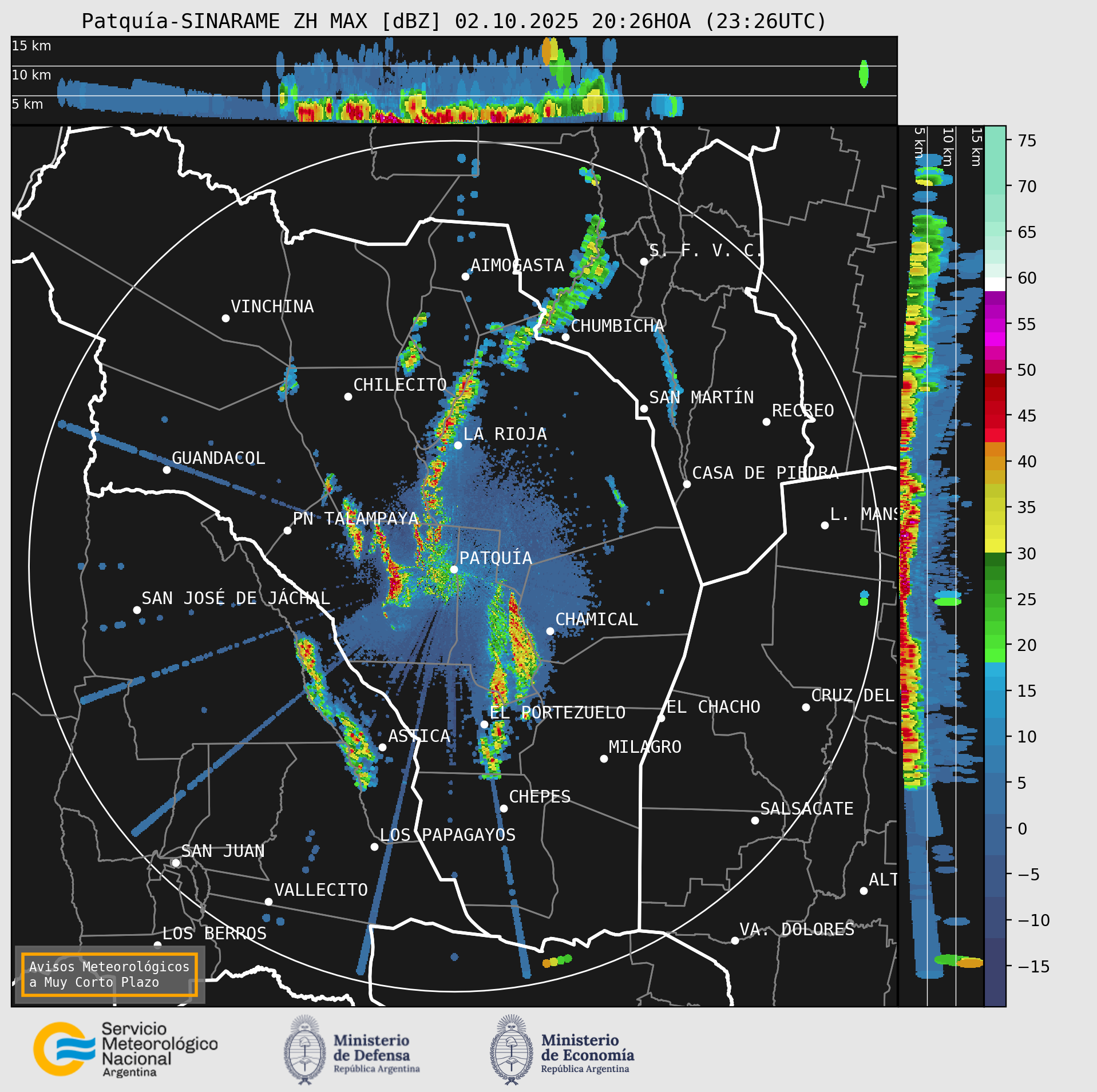Click the 75 value on the dBZ scale
This screenshot has height=1092, width=1097.
click(x=1027, y=141)
